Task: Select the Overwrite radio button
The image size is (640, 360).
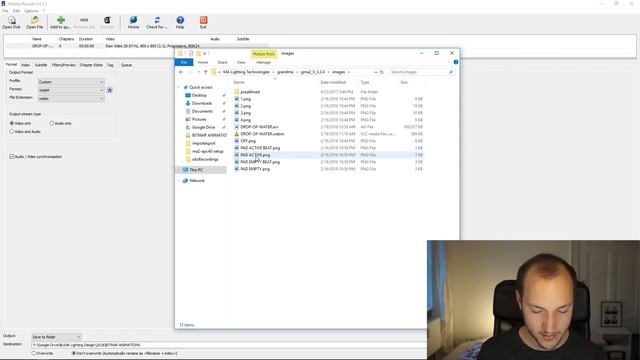Action: coord(34,353)
